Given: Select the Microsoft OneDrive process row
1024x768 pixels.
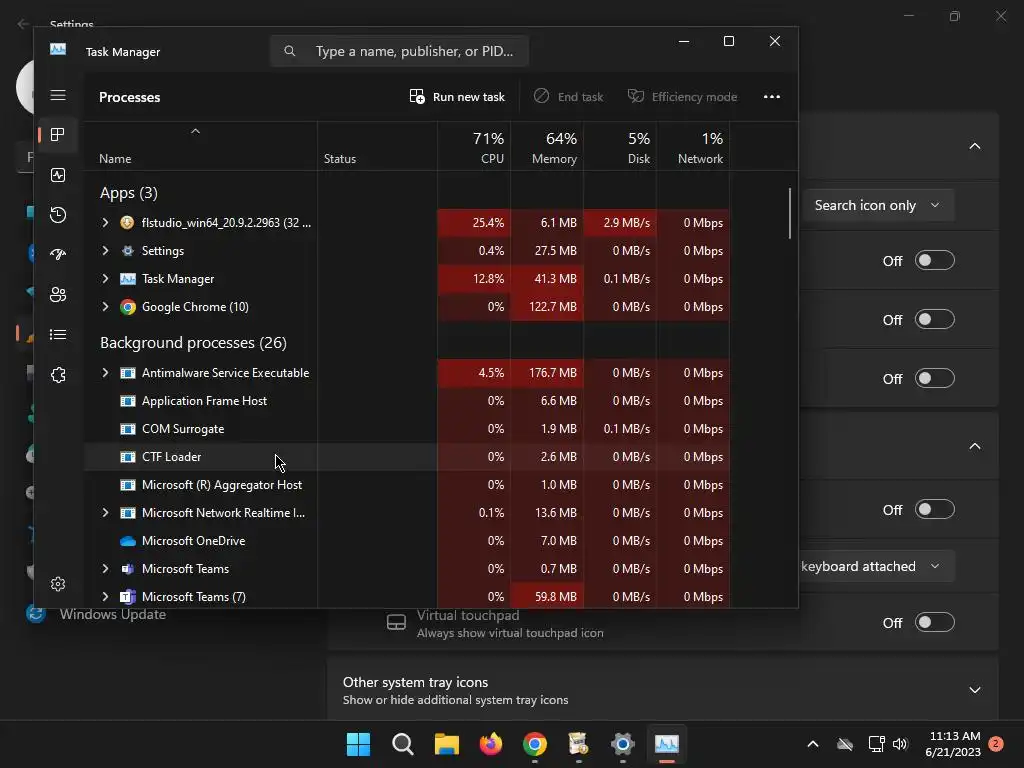Looking at the screenshot, I should pyautogui.click(x=407, y=541).
